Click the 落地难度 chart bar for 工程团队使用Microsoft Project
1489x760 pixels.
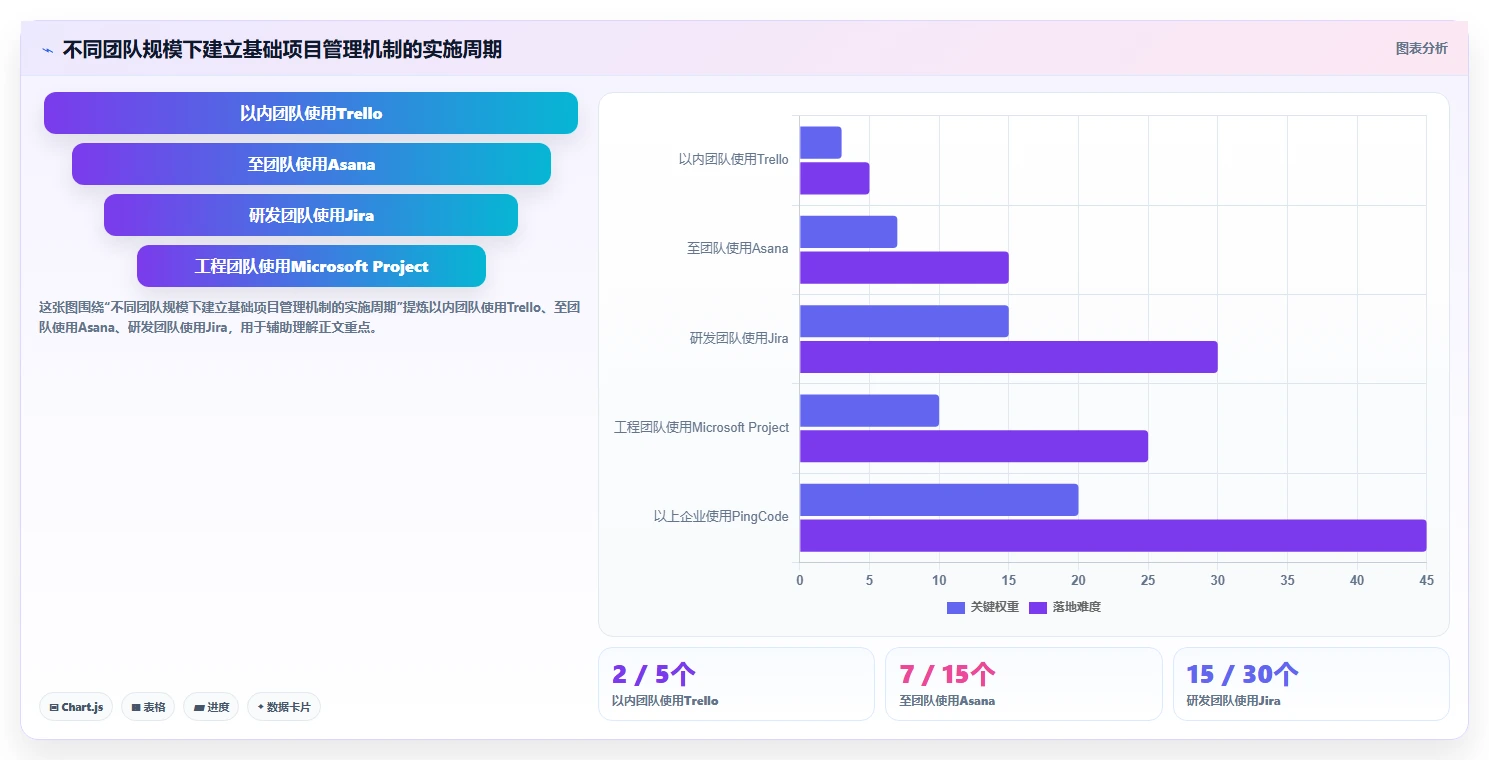point(974,446)
